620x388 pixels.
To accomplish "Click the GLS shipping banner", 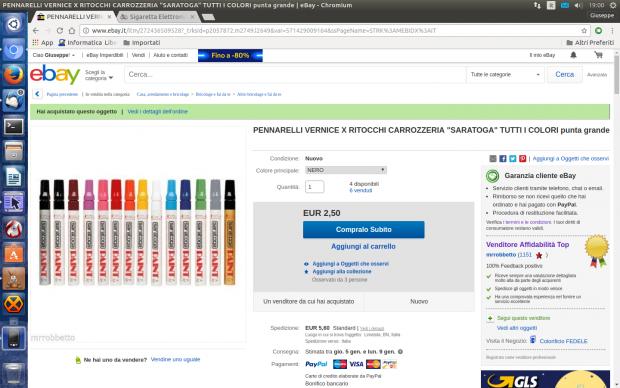I will coord(545,379).
